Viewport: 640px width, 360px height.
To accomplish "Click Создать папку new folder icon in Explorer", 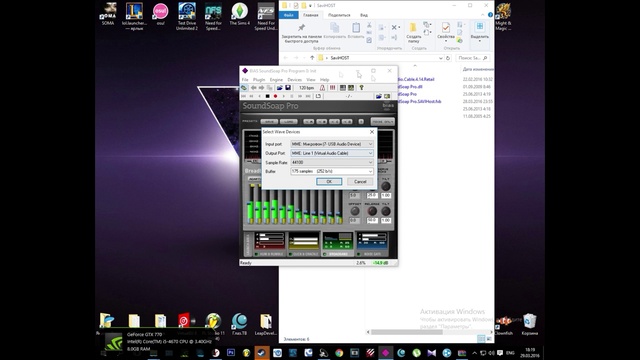I will point(413,27).
